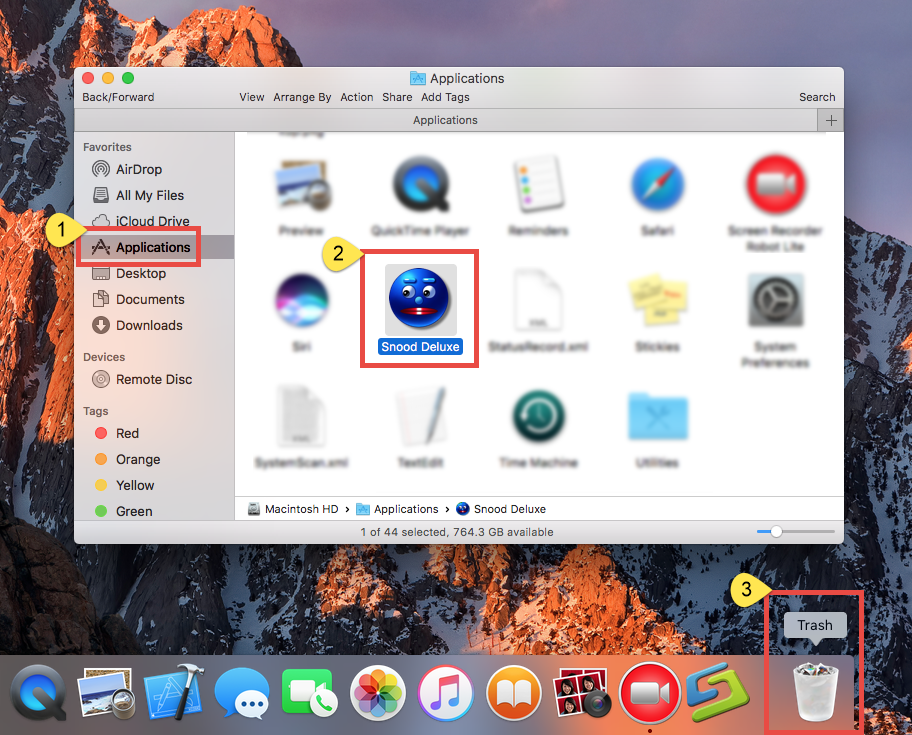
Task: Open Time Machine
Action: coord(537,416)
